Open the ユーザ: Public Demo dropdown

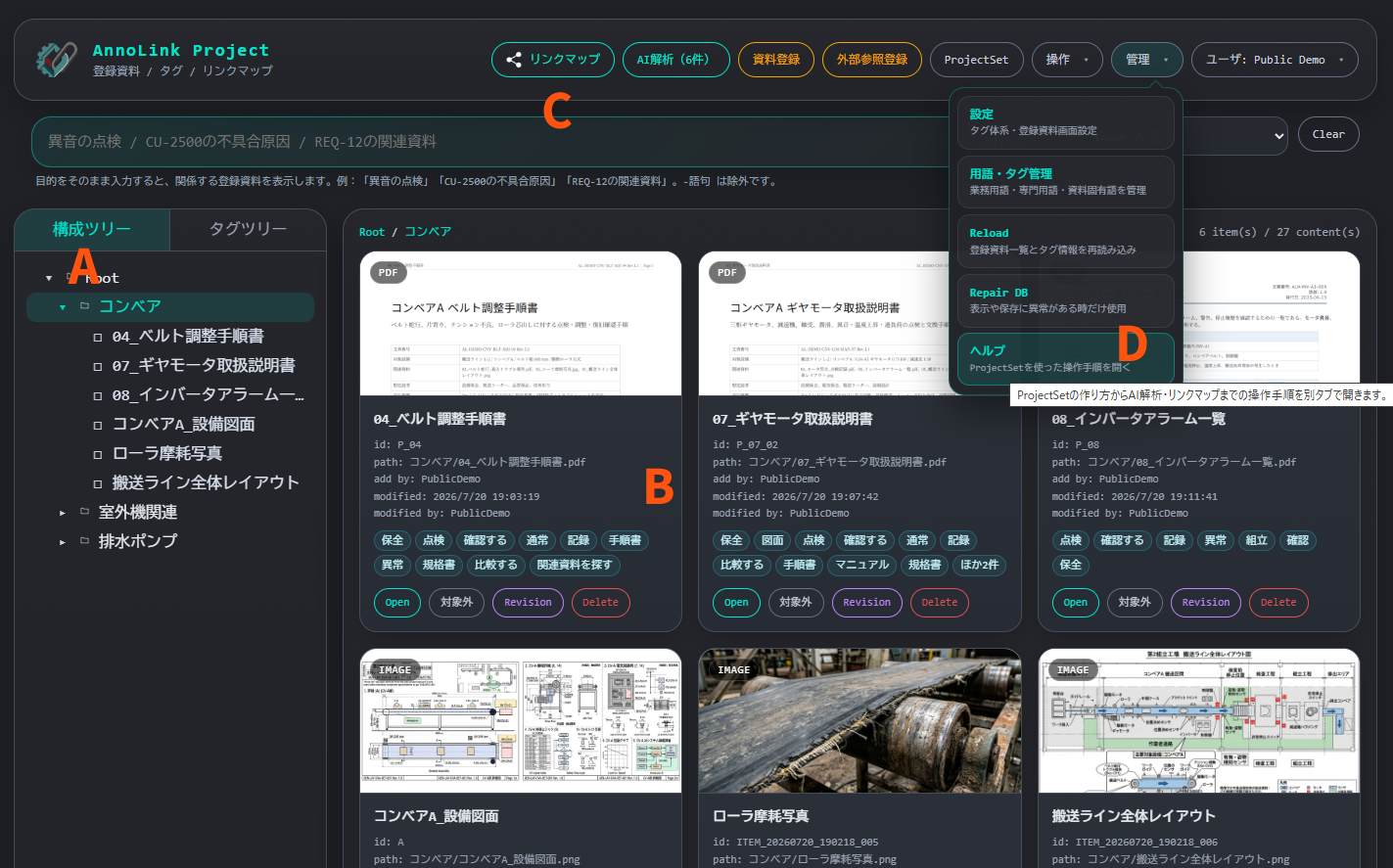(x=1275, y=60)
